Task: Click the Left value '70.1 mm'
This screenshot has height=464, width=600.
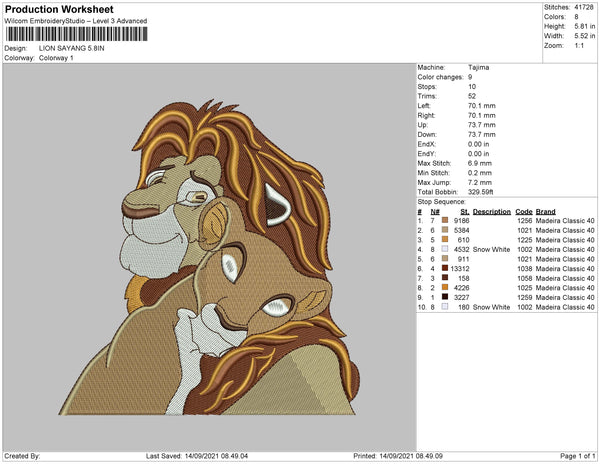Action: (x=482, y=106)
